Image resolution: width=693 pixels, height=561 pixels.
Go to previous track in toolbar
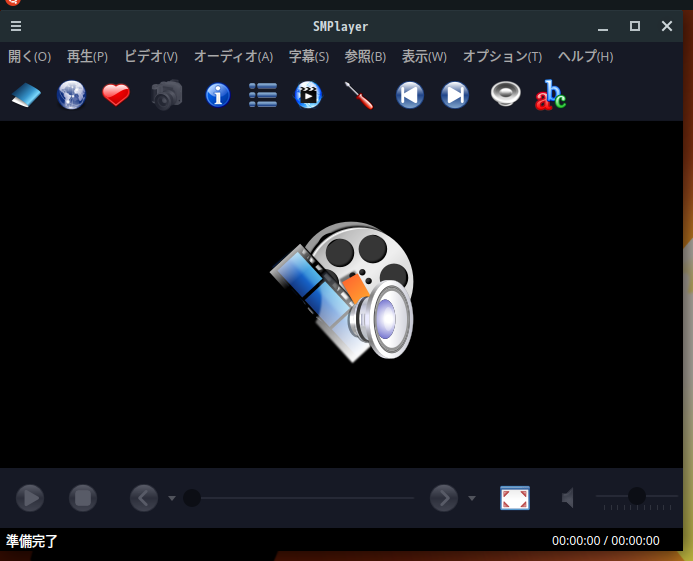pos(410,95)
